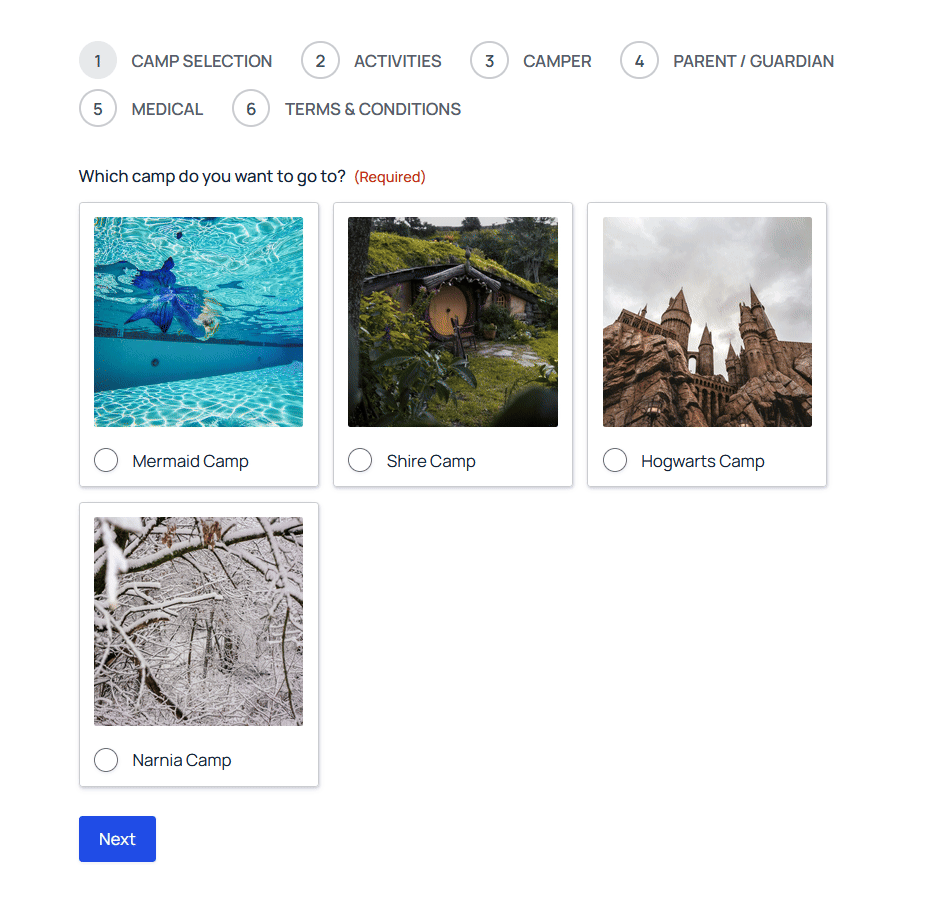949x921 pixels.
Task: Click the Hogwarts castle photo
Action: 707,322
